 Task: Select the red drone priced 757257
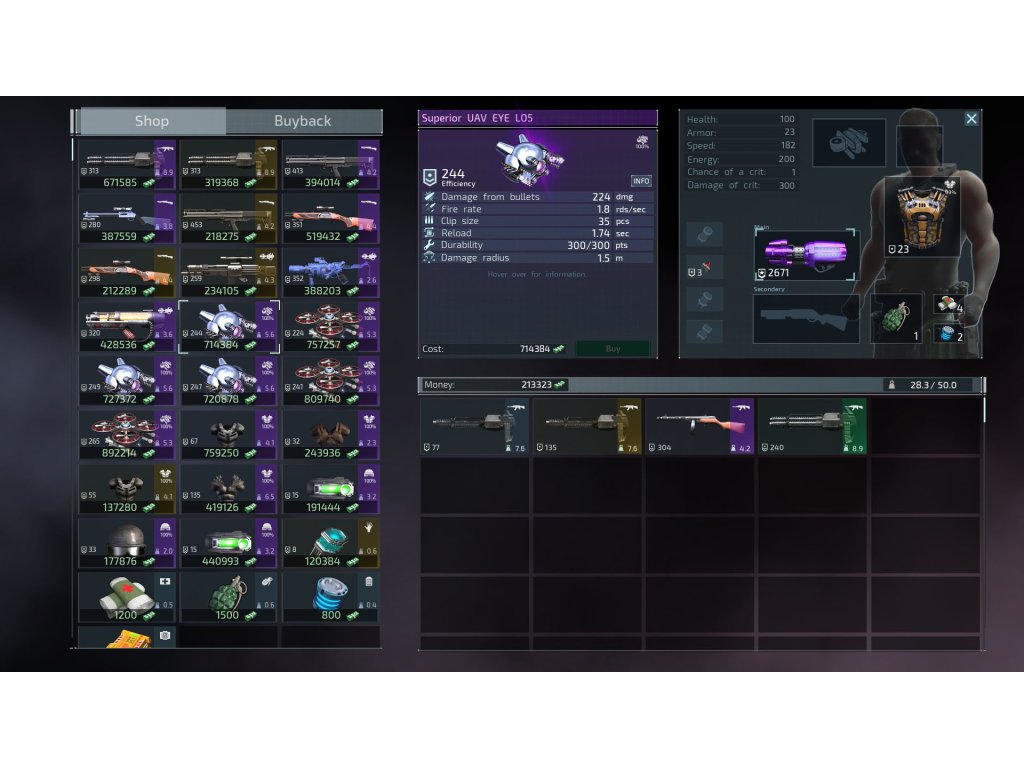pyautogui.click(x=330, y=327)
